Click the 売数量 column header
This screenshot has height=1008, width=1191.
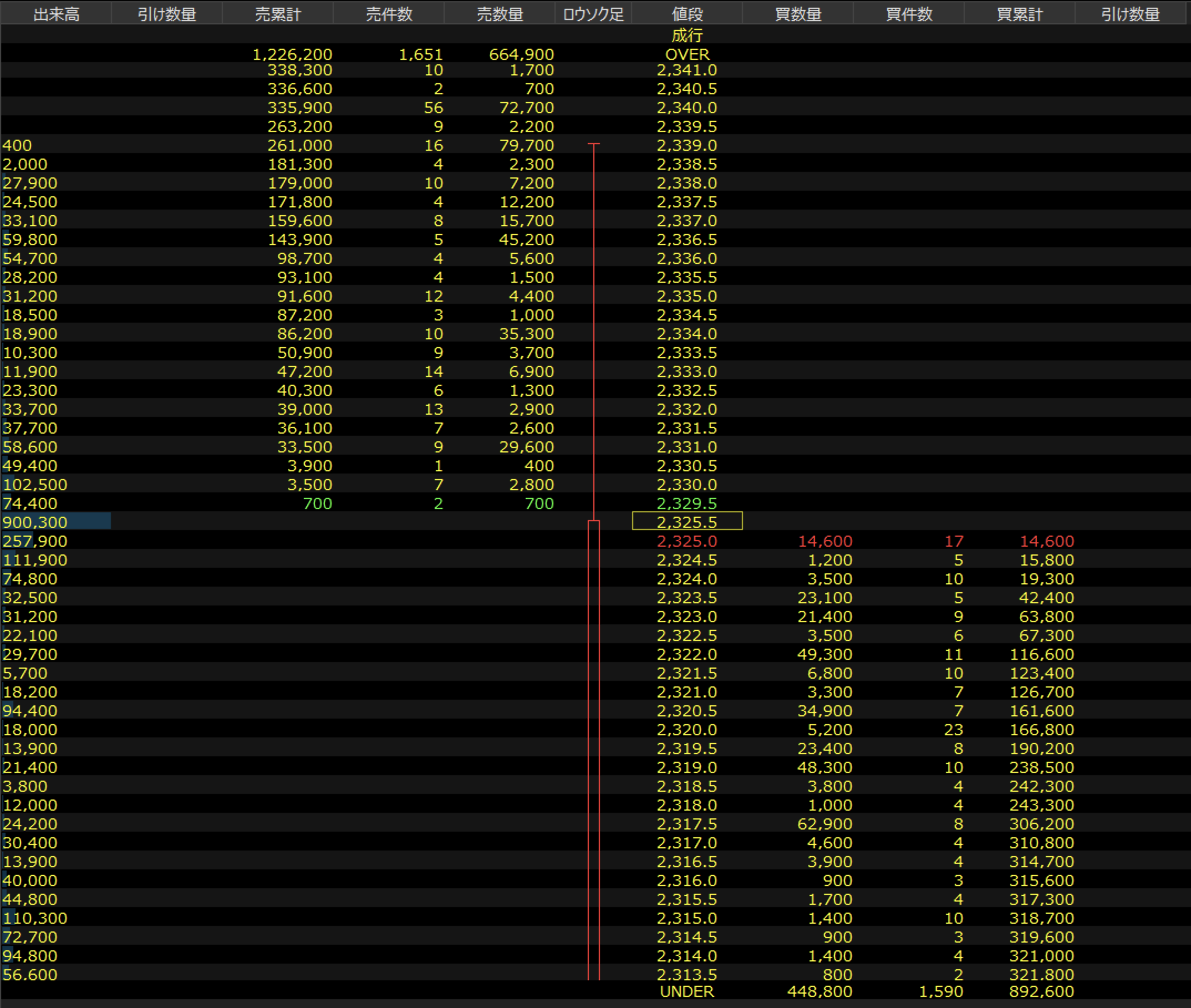coord(500,14)
